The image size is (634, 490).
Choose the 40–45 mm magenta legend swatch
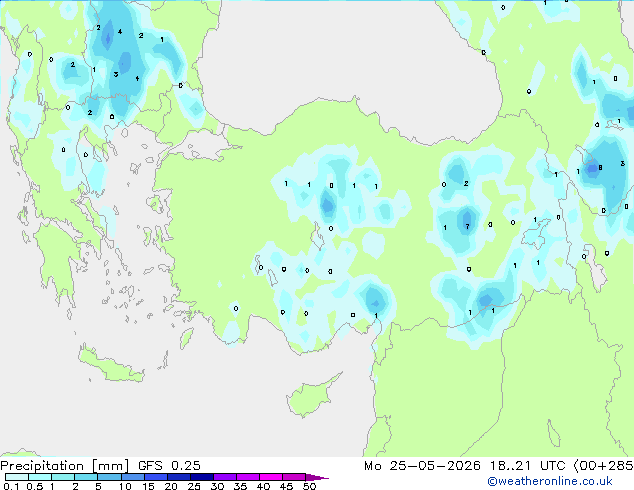271,477
